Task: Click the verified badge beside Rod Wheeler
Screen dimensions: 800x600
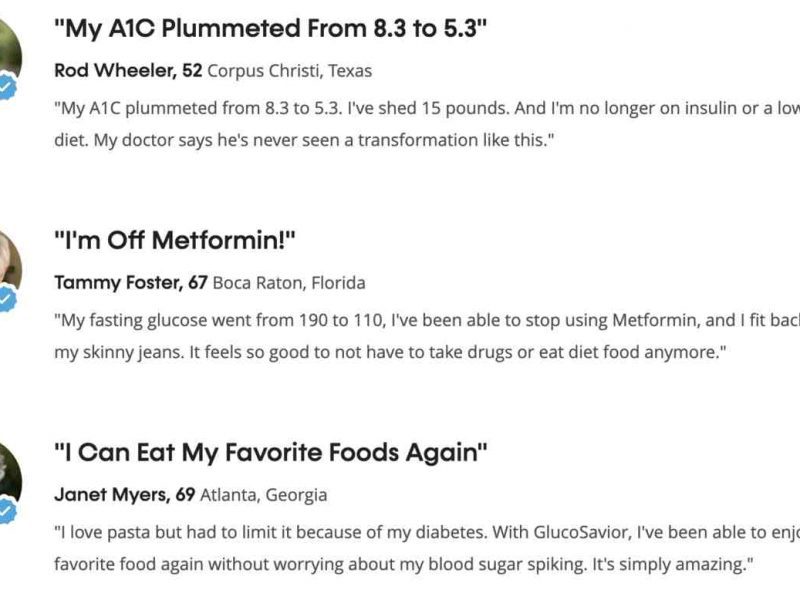Action: click(x=7, y=87)
